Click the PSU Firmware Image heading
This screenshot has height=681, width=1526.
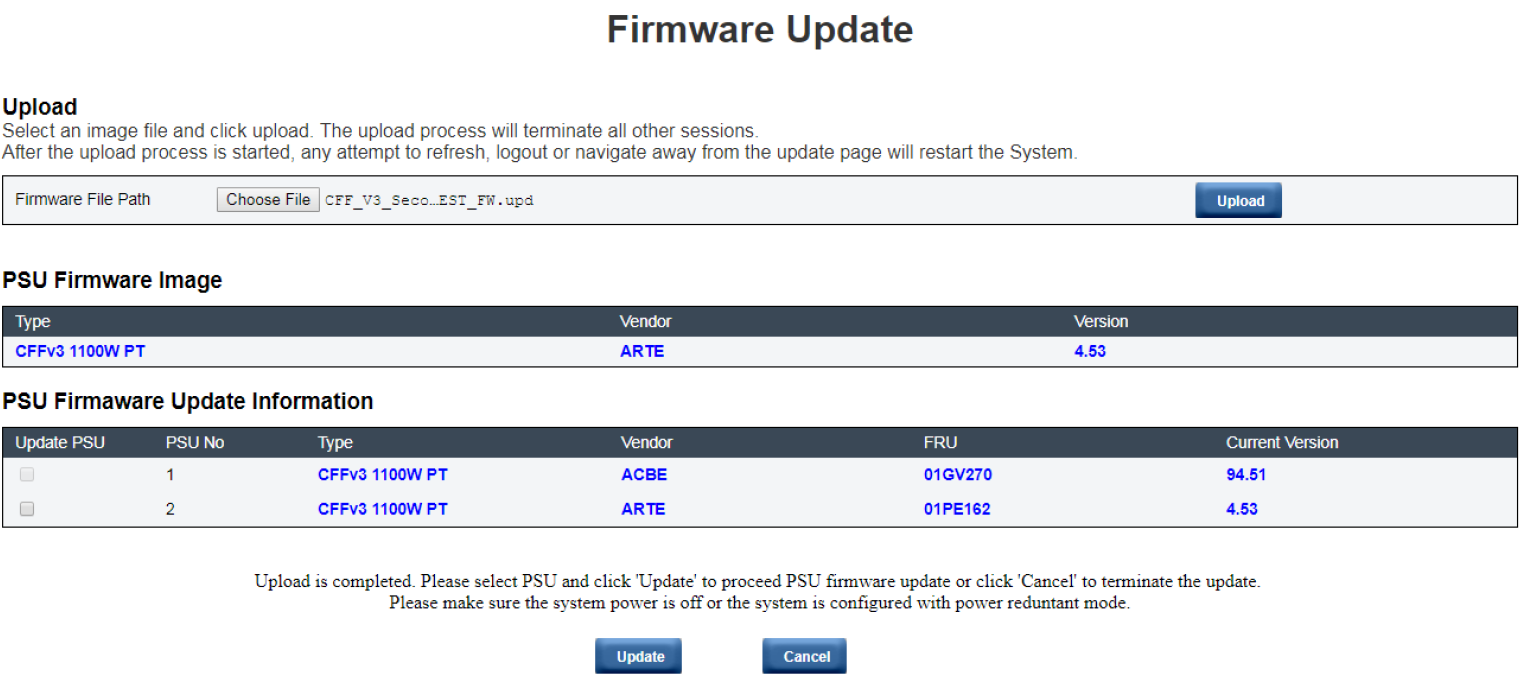[x=112, y=281]
